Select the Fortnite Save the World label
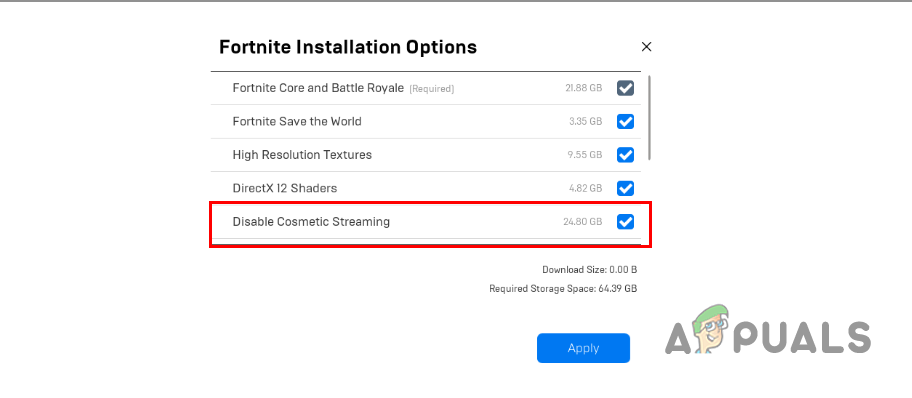The image size is (912, 398). [297, 122]
